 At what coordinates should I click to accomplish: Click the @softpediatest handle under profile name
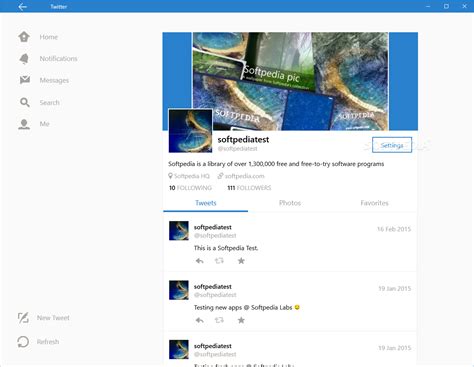[237, 149]
